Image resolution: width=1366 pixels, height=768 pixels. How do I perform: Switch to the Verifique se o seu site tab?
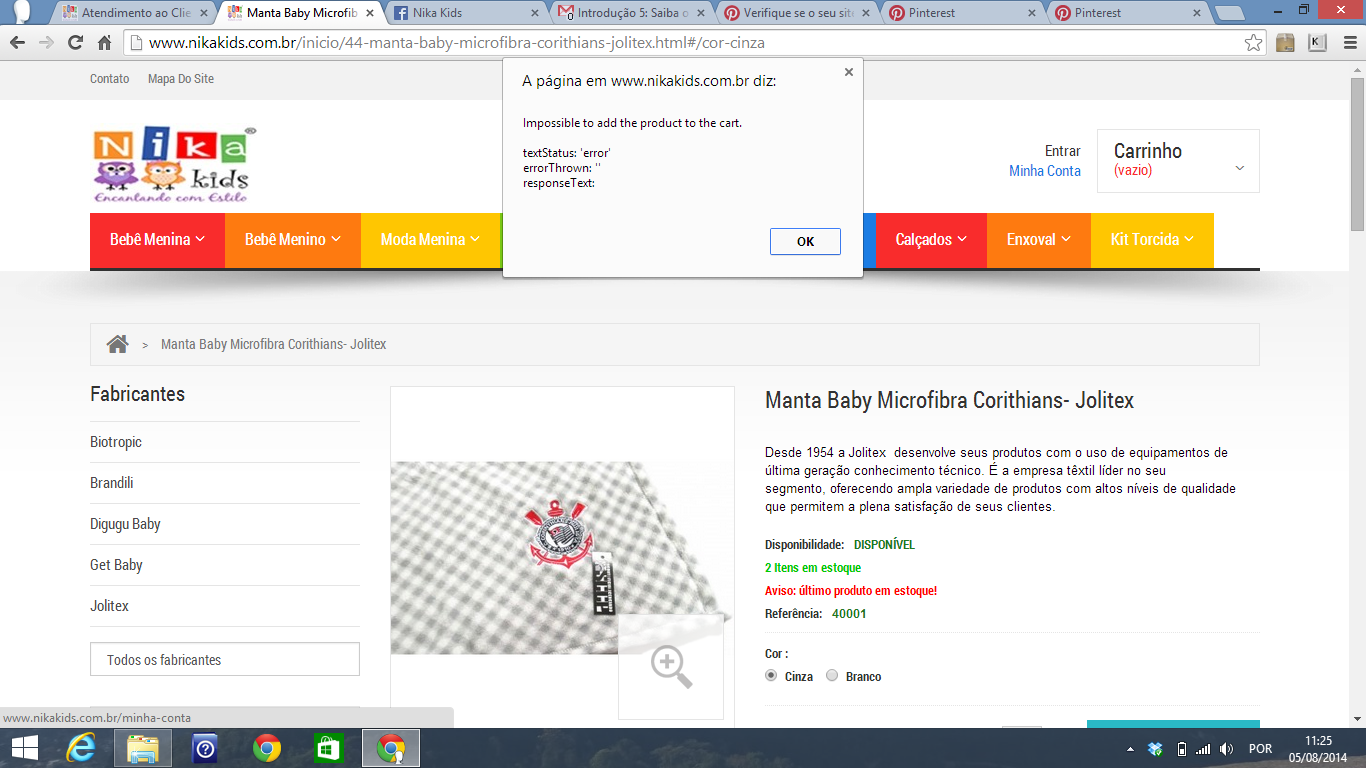797,13
